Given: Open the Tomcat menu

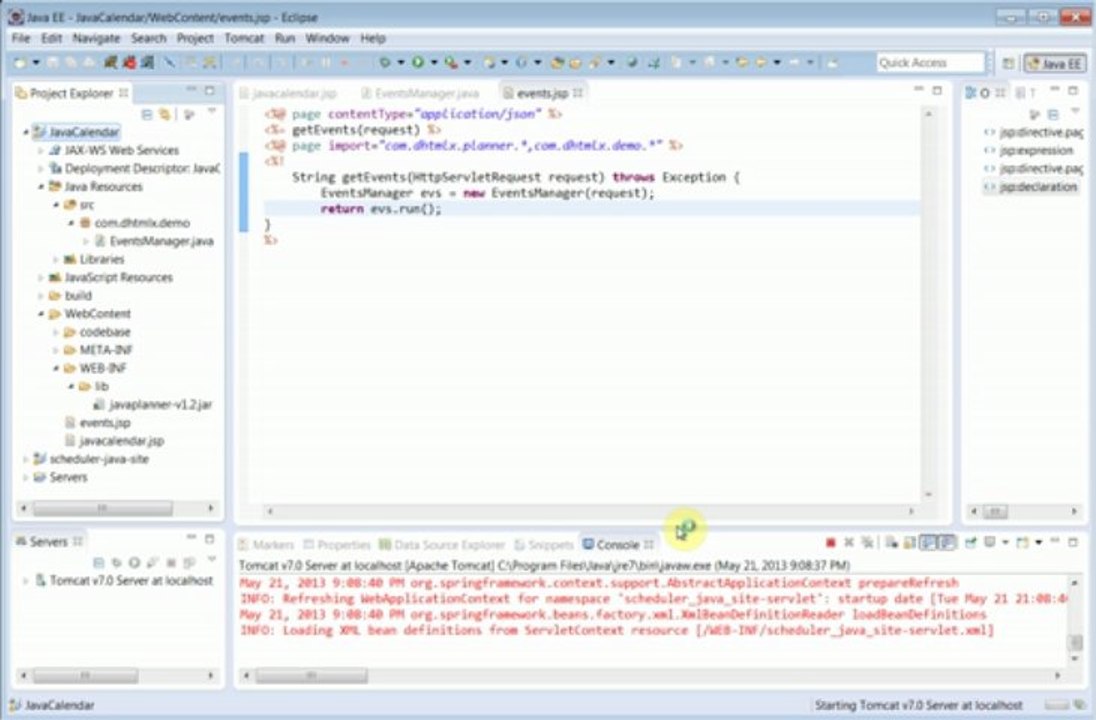Looking at the screenshot, I should (x=244, y=38).
